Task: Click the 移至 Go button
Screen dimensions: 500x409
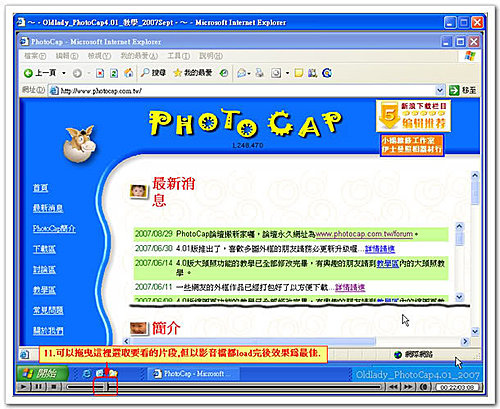Action: (463, 90)
